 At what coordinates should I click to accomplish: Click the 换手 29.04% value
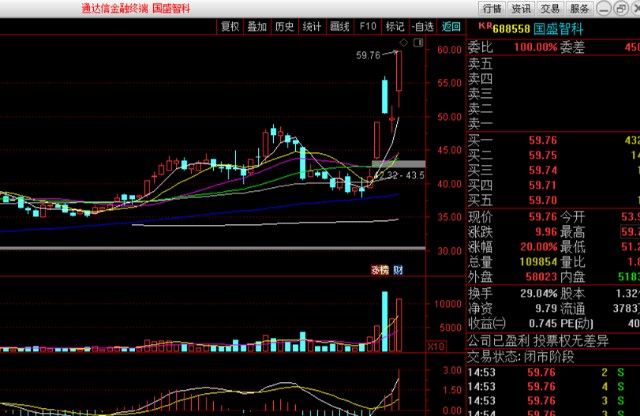539,294
